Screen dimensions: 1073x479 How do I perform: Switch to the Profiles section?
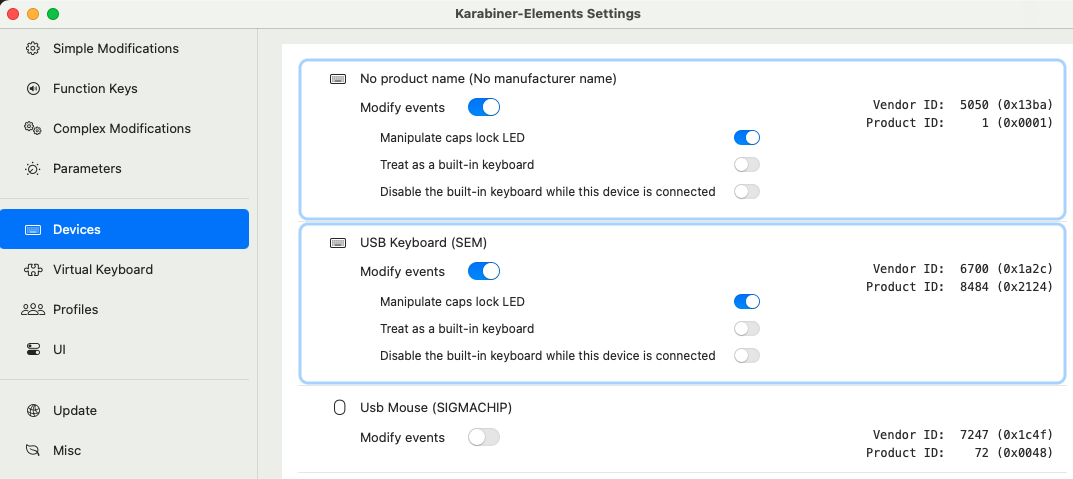click(125, 309)
